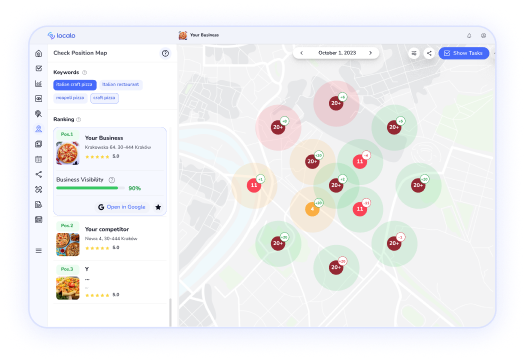Select the highlighted position map sidebar icon
525x360 pixels.
click(x=39, y=129)
